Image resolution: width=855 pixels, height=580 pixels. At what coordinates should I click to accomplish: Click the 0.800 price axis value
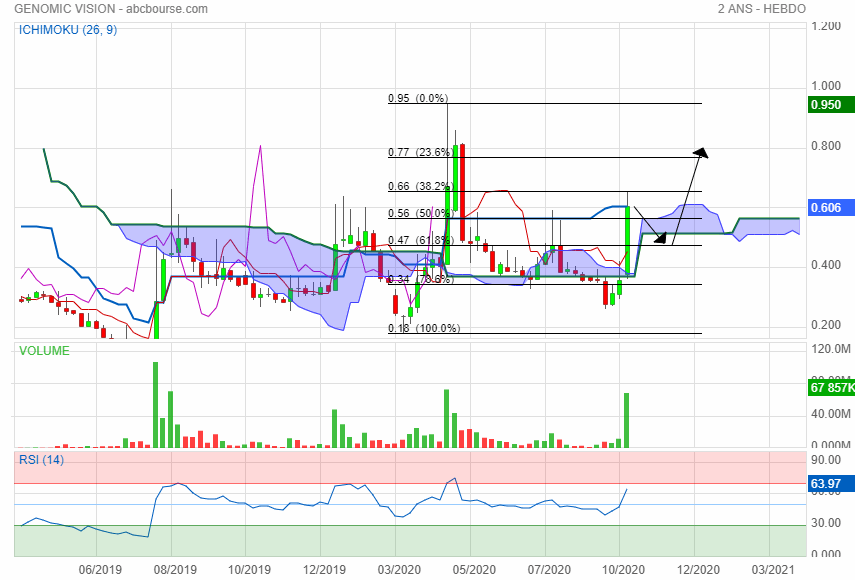point(826,146)
